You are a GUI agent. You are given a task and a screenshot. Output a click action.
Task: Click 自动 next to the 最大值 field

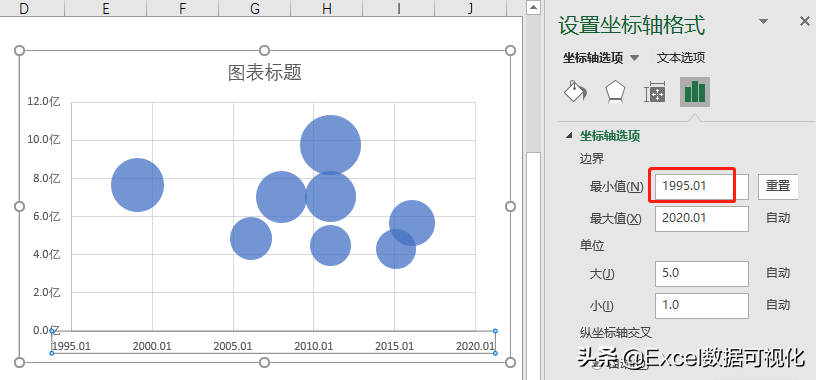[778, 218]
